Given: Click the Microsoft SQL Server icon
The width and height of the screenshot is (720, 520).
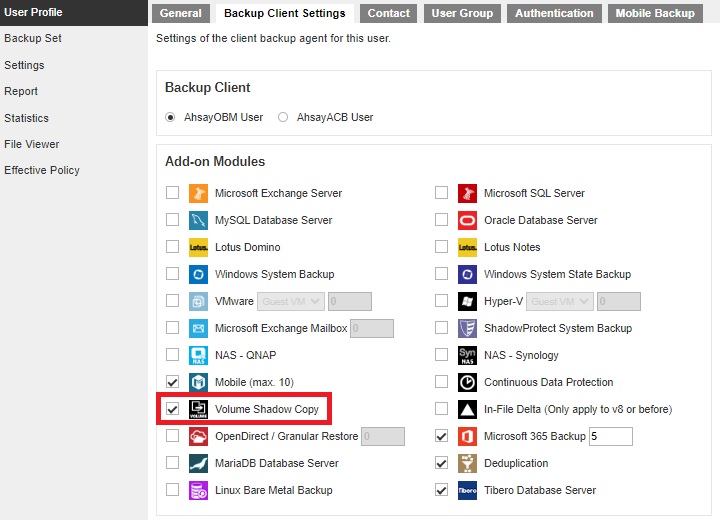Looking at the screenshot, I should click(x=467, y=193).
